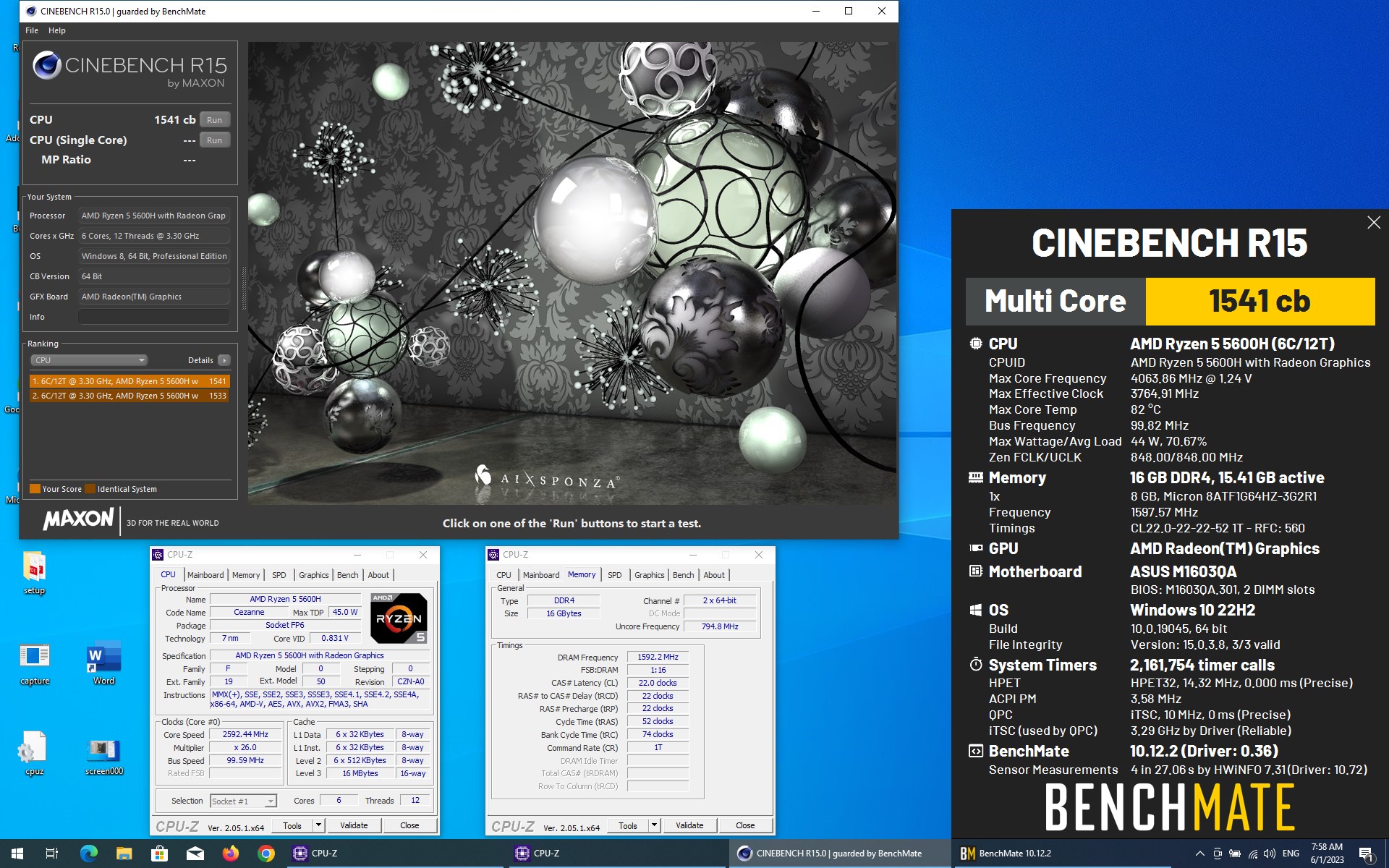The width and height of the screenshot is (1389, 868).
Task: Click Close button in right CPU-Z window
Action: click(x=745, y=825)
